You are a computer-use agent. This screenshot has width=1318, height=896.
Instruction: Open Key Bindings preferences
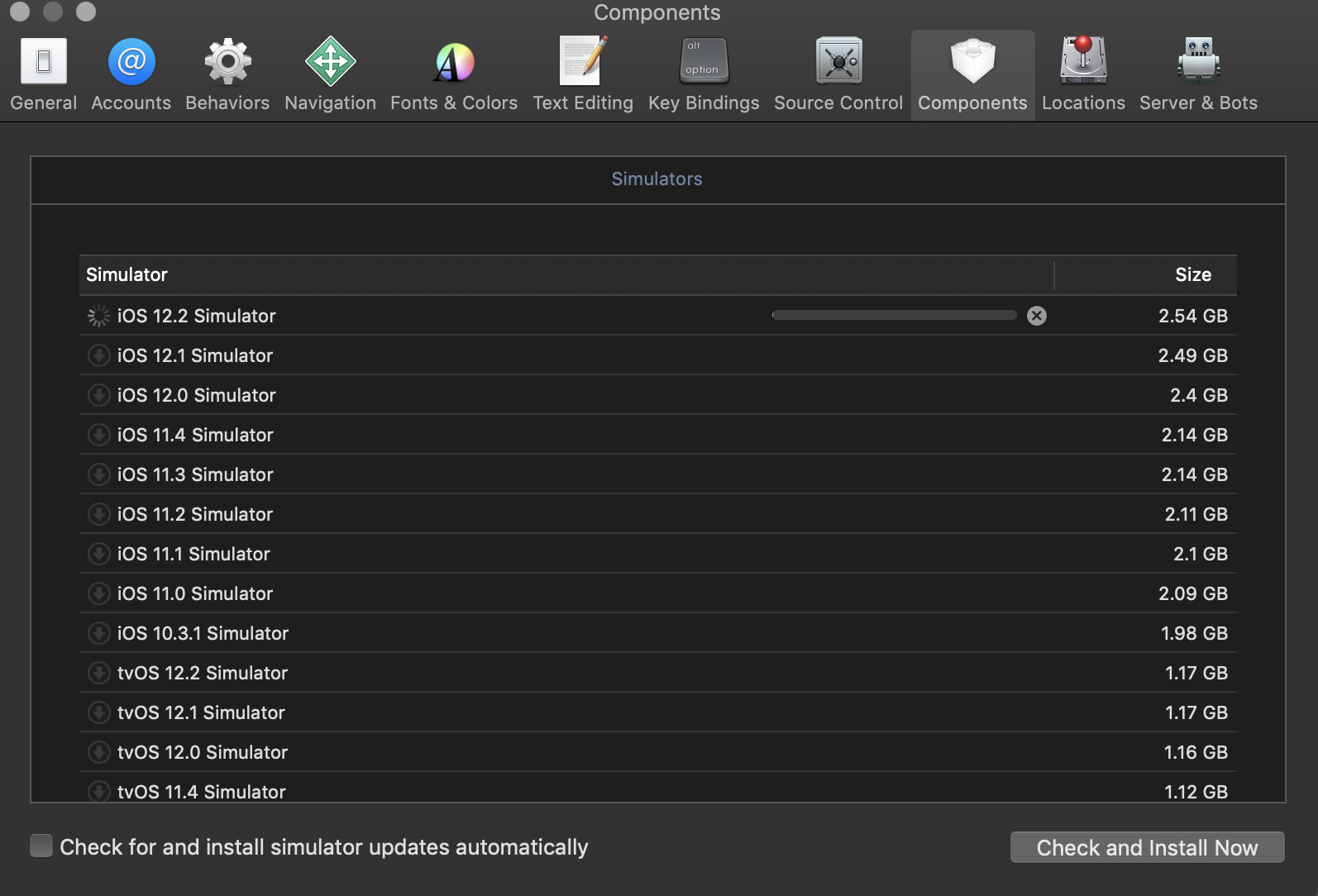[x=704, y=74]
